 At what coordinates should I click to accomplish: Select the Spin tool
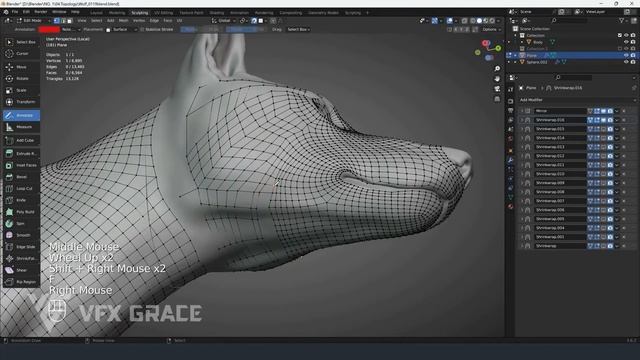point(21,224)
